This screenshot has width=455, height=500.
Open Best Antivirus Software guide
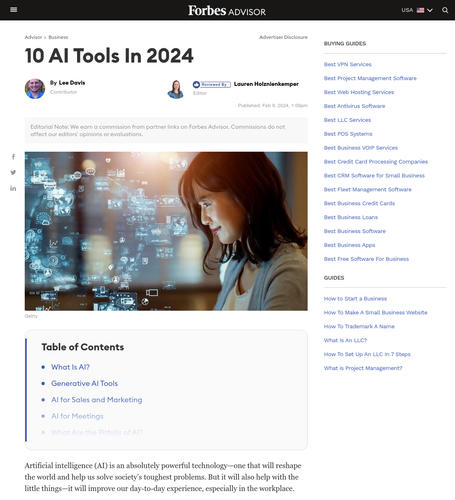354,106
